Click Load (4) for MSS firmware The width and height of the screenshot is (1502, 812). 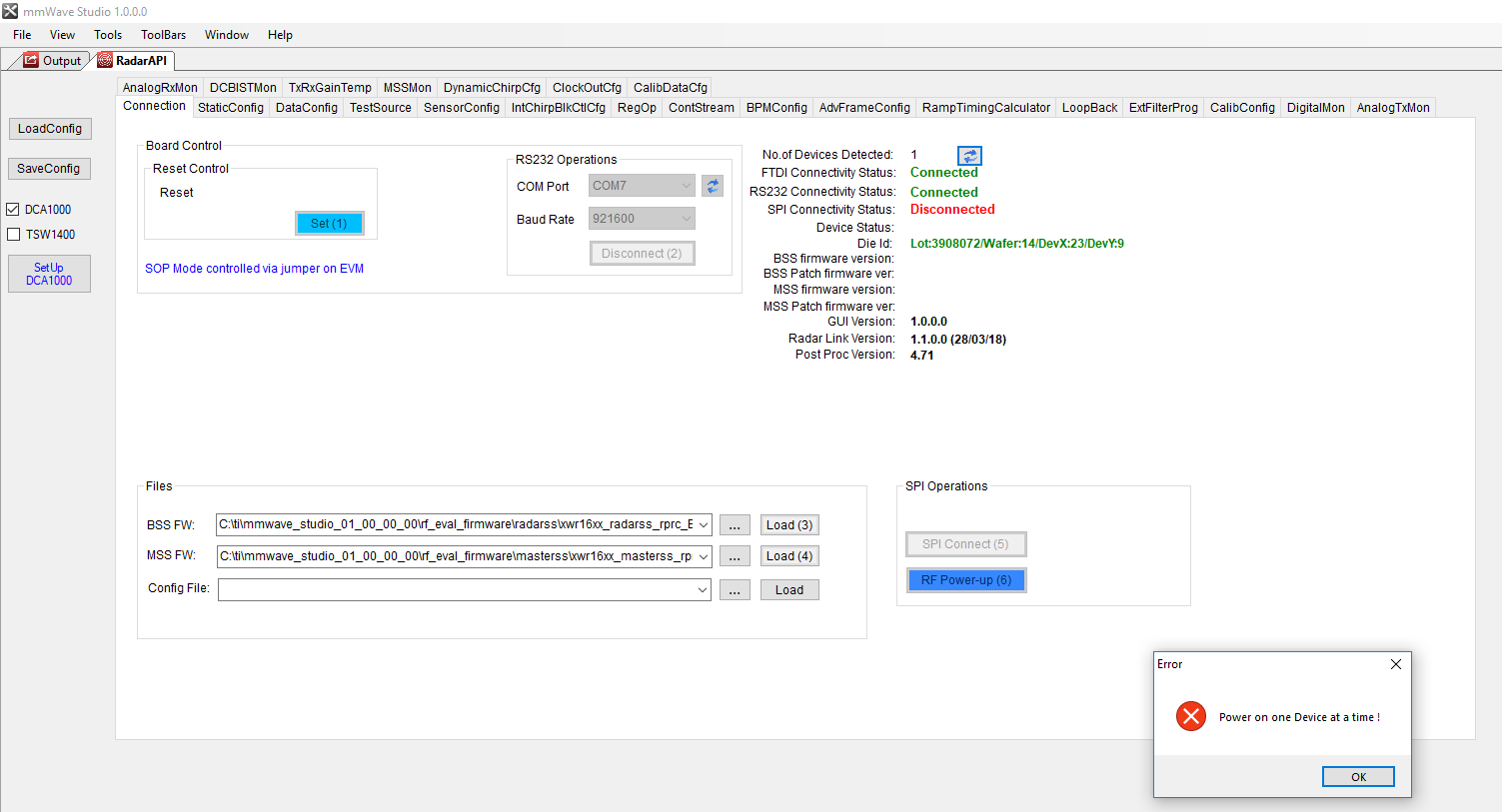(789, 556)
